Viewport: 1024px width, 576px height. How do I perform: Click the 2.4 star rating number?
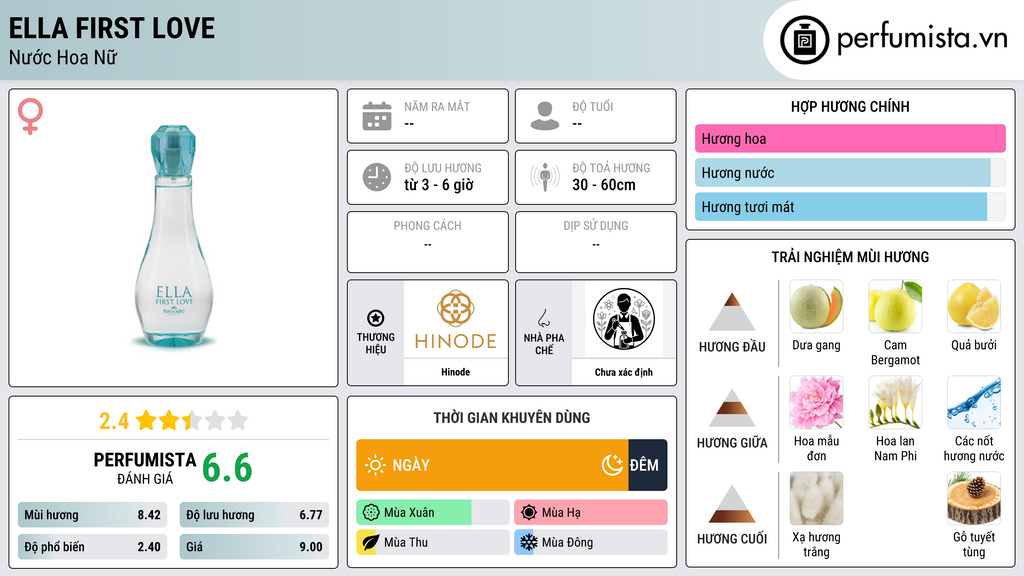click(114, 421)
